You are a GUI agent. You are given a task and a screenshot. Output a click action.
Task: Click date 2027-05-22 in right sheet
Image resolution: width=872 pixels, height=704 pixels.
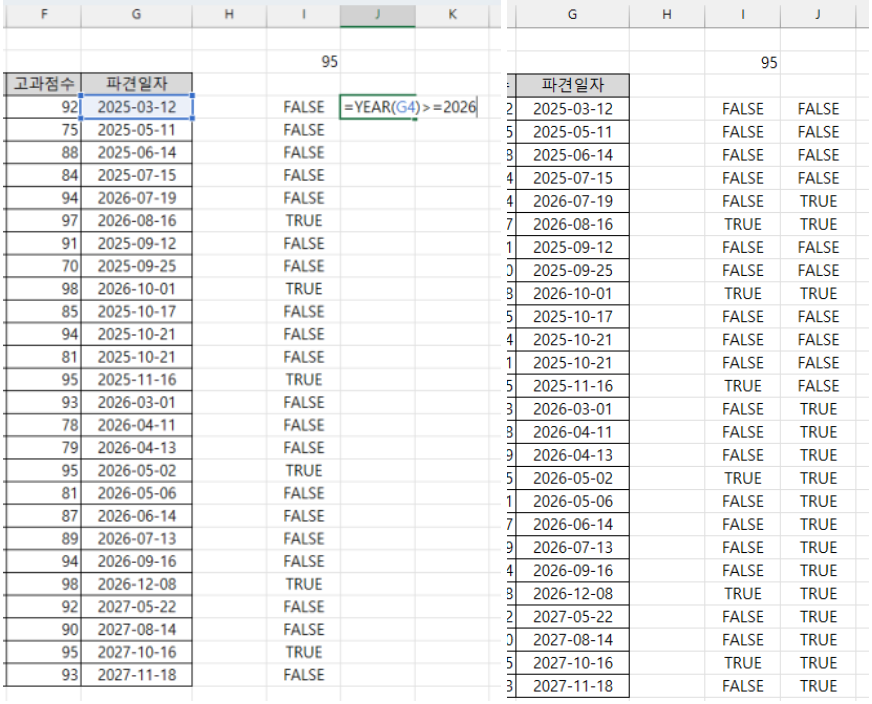[x=573, y=616]
